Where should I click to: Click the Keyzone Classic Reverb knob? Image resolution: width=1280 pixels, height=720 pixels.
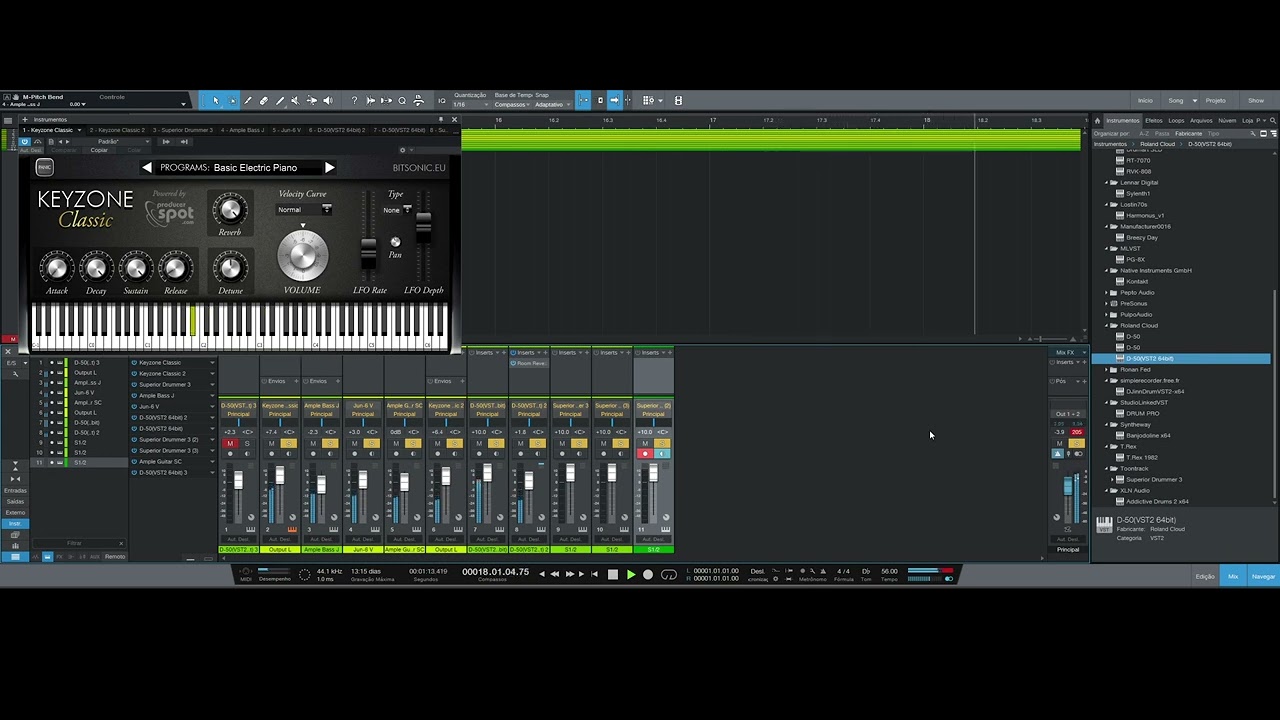[230, 210]
